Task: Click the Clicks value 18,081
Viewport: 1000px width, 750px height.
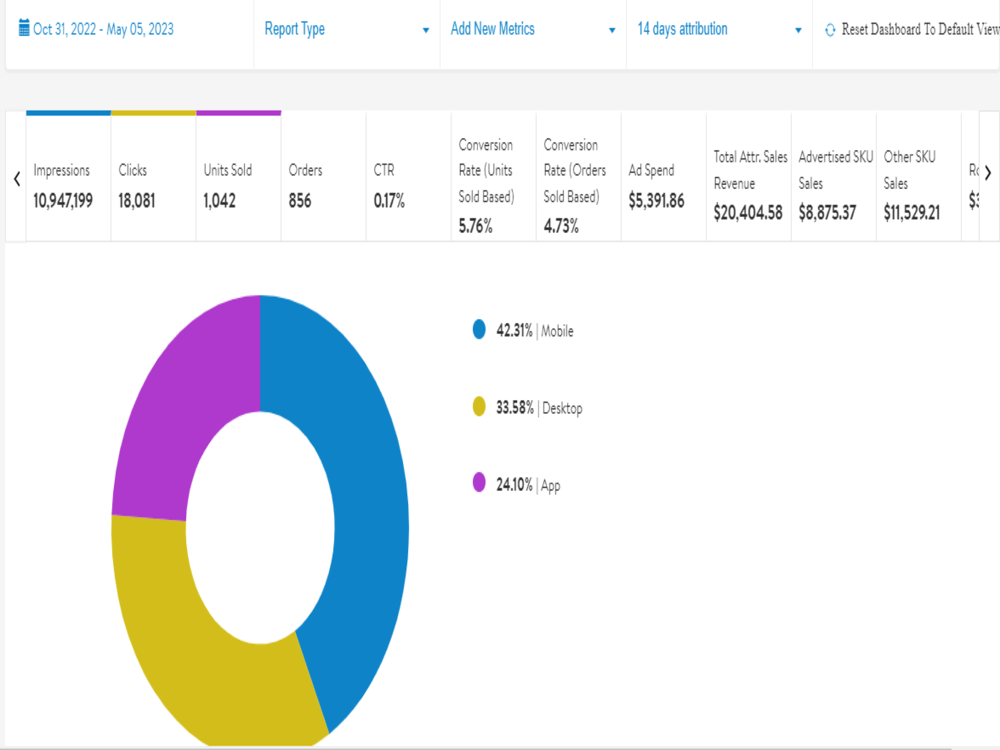Action: click(136, 201)
